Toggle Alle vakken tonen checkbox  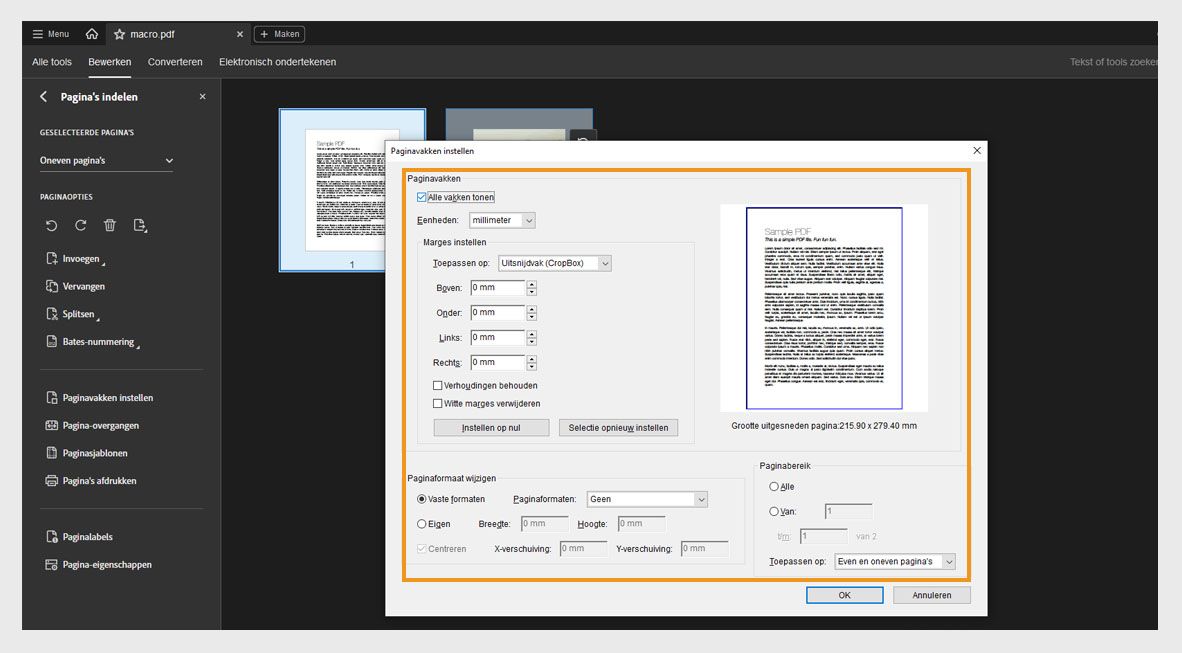[x=421, y=198]
